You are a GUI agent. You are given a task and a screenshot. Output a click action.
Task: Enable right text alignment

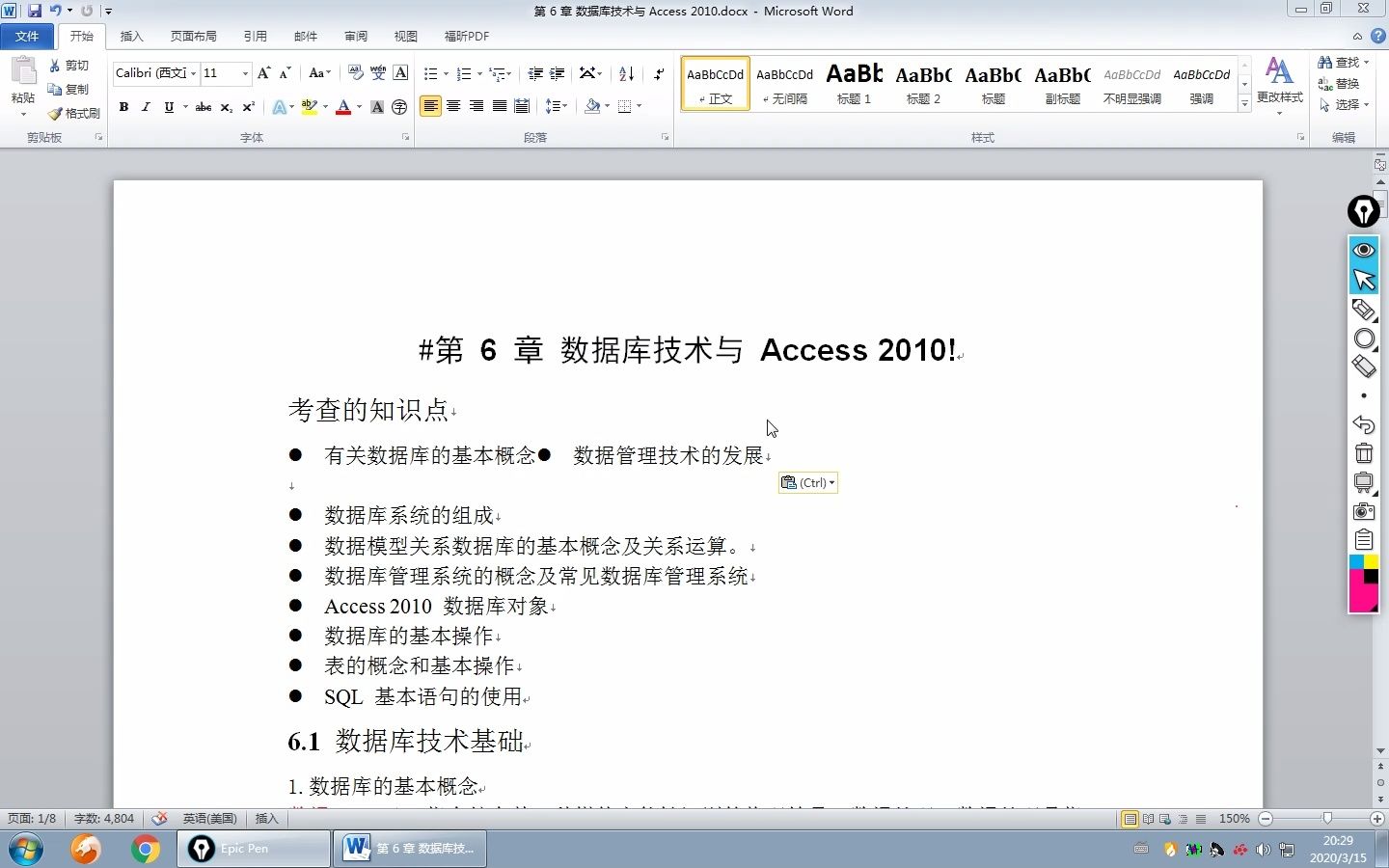[477, 106]
